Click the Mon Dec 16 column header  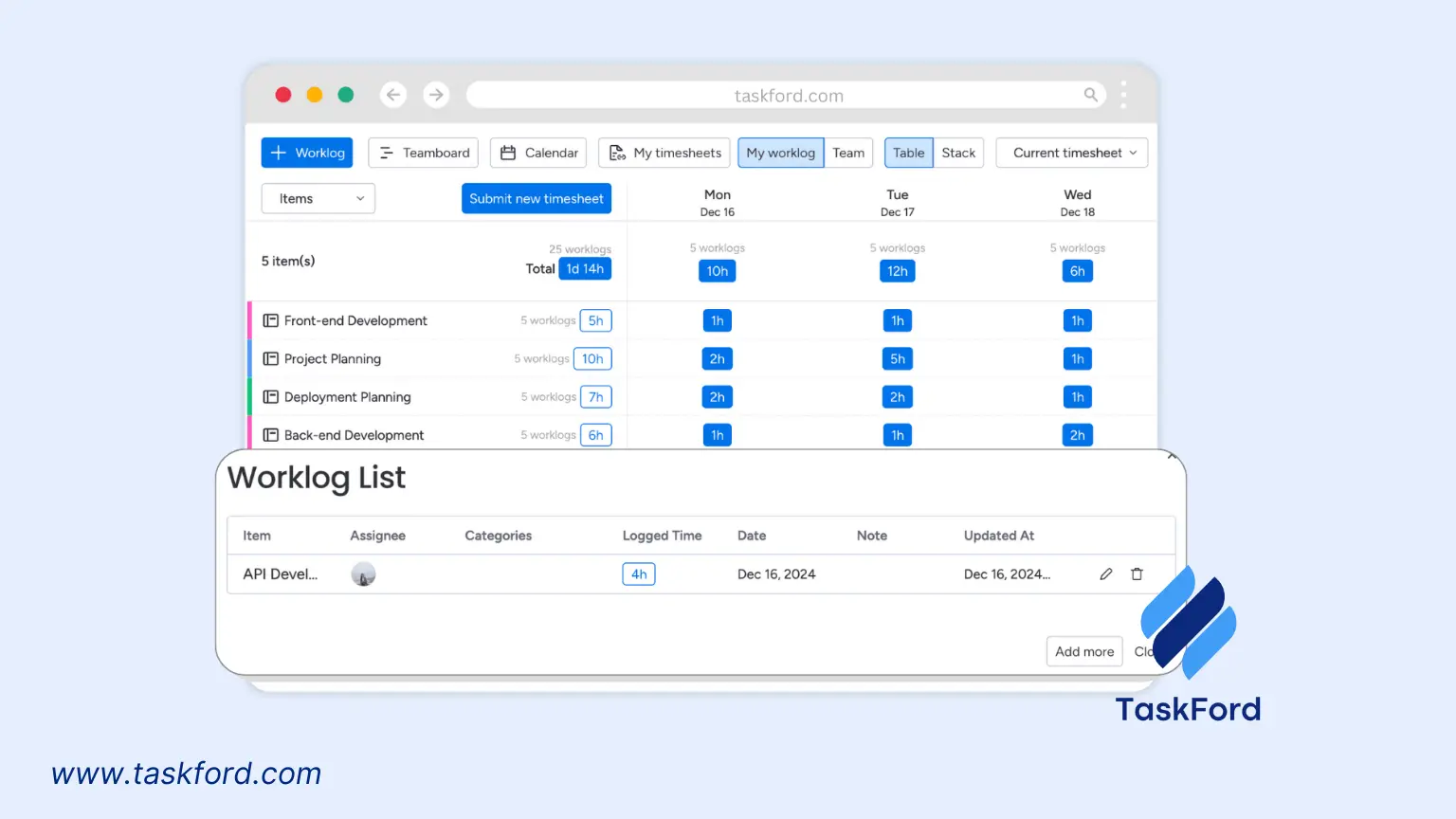[x=718, y=203]
